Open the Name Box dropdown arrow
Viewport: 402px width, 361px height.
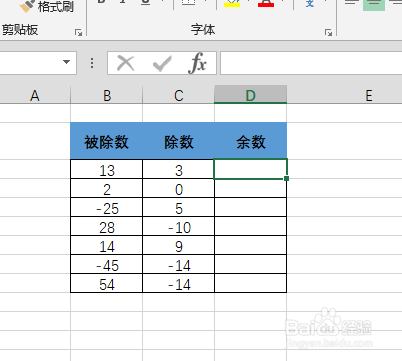[66, 62]
